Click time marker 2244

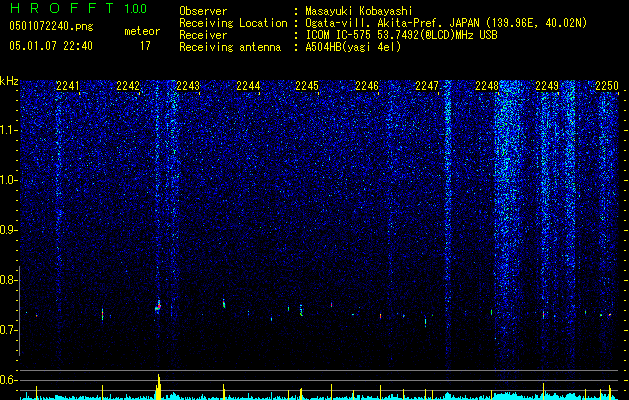(x=248, y=86)
